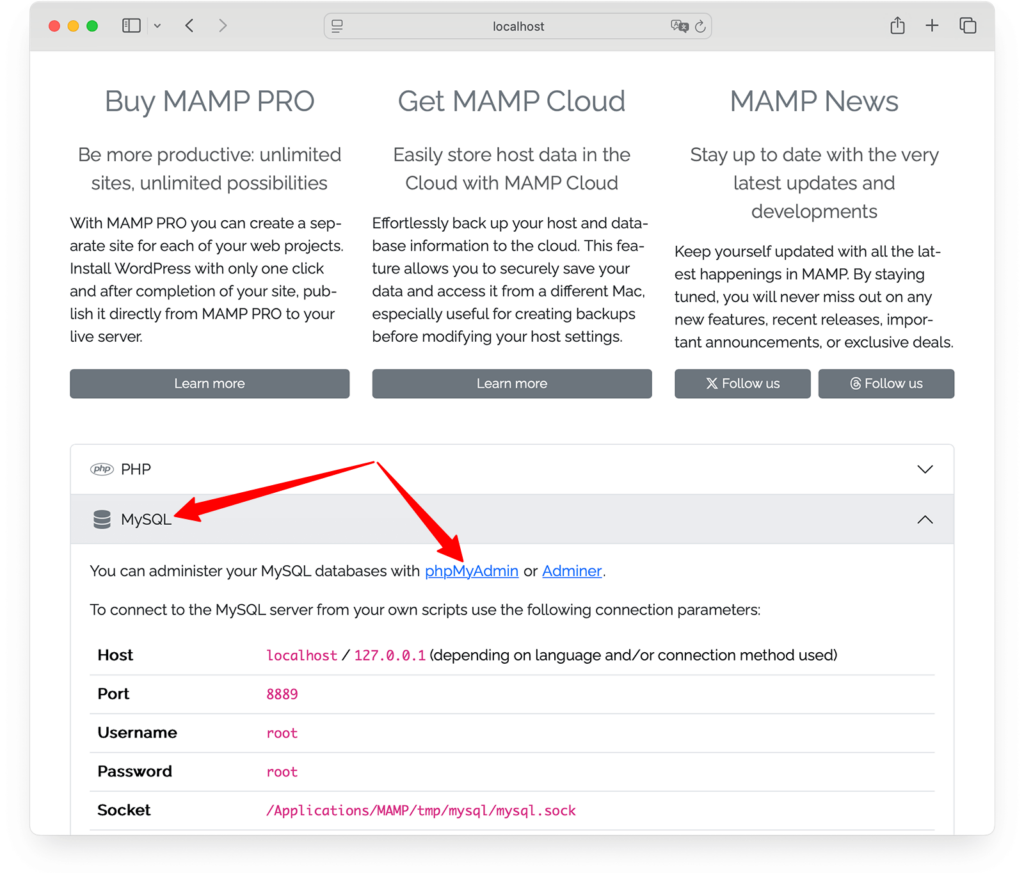Open a new tab with plus icon

932,25
